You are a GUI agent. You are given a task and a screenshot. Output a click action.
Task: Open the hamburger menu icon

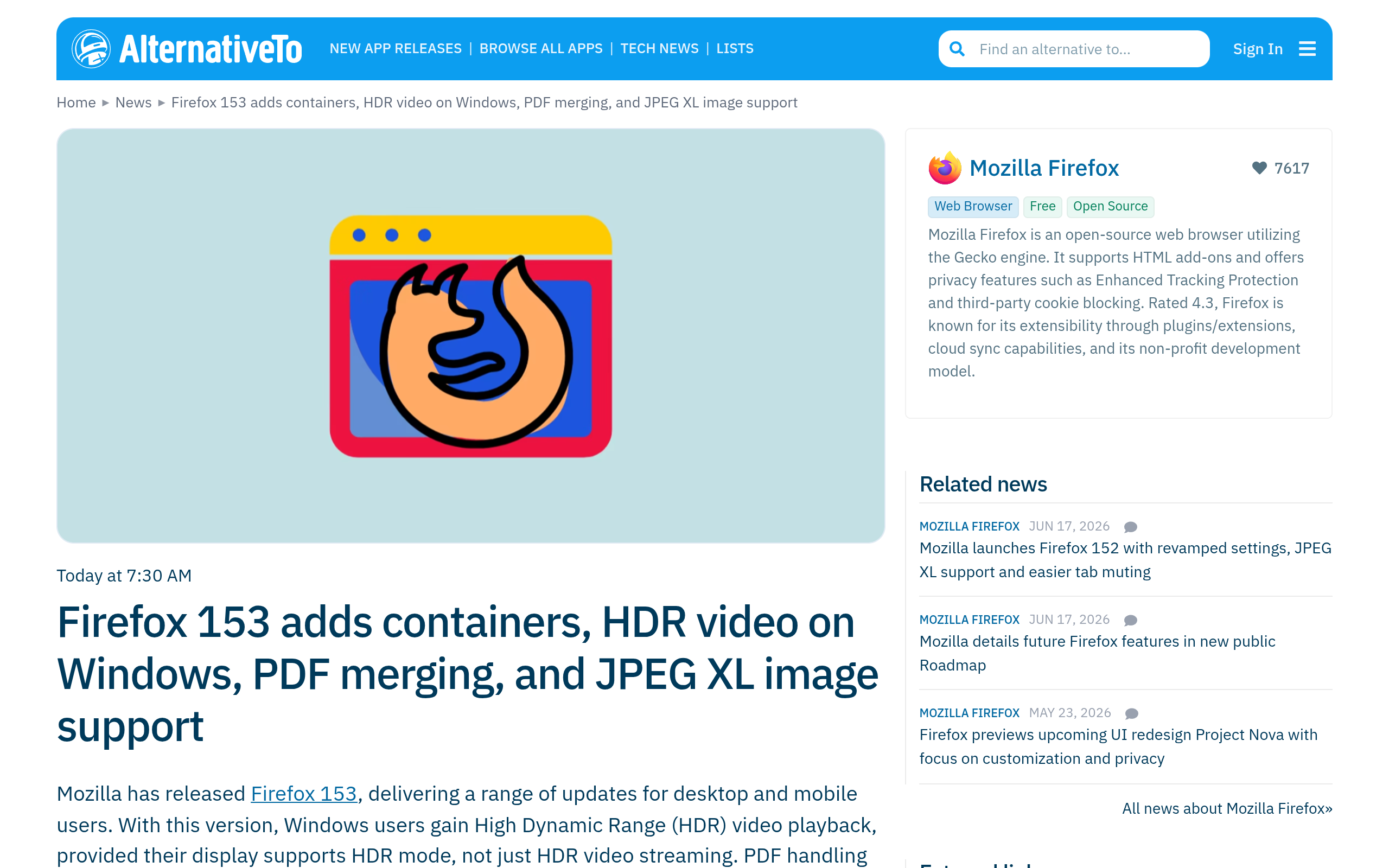[x=1307, y=49]
